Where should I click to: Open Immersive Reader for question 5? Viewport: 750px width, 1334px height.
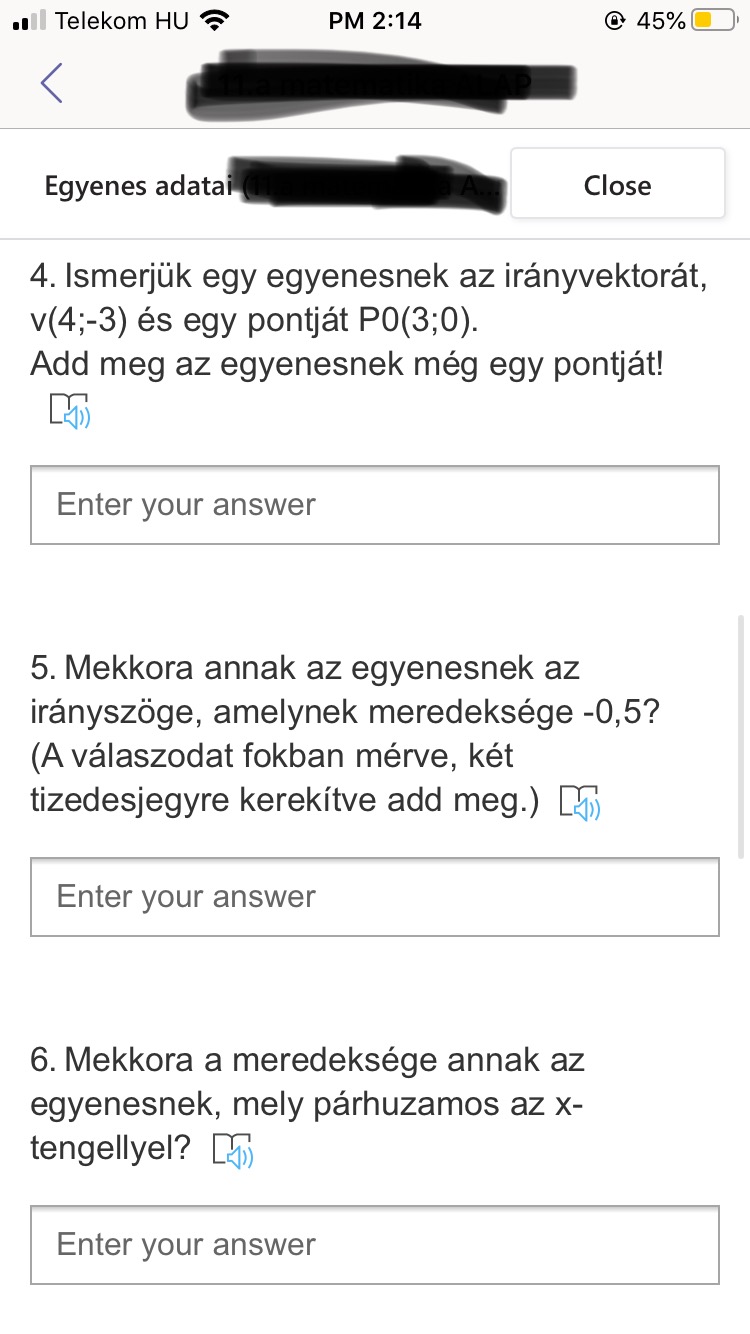pyautogui.click(x=580, y=803)
